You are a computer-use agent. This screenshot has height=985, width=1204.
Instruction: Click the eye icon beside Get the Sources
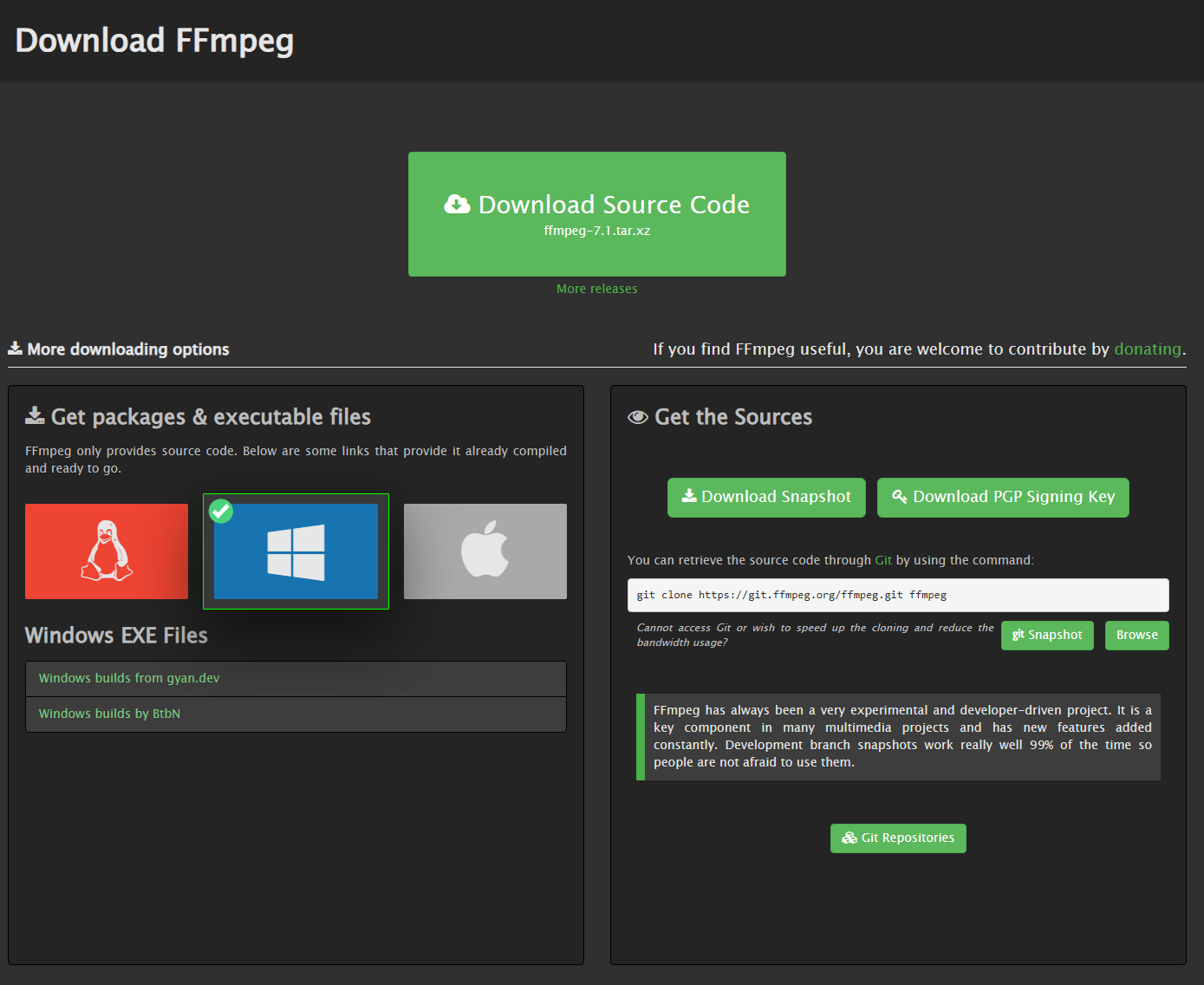tap(638, 417)
